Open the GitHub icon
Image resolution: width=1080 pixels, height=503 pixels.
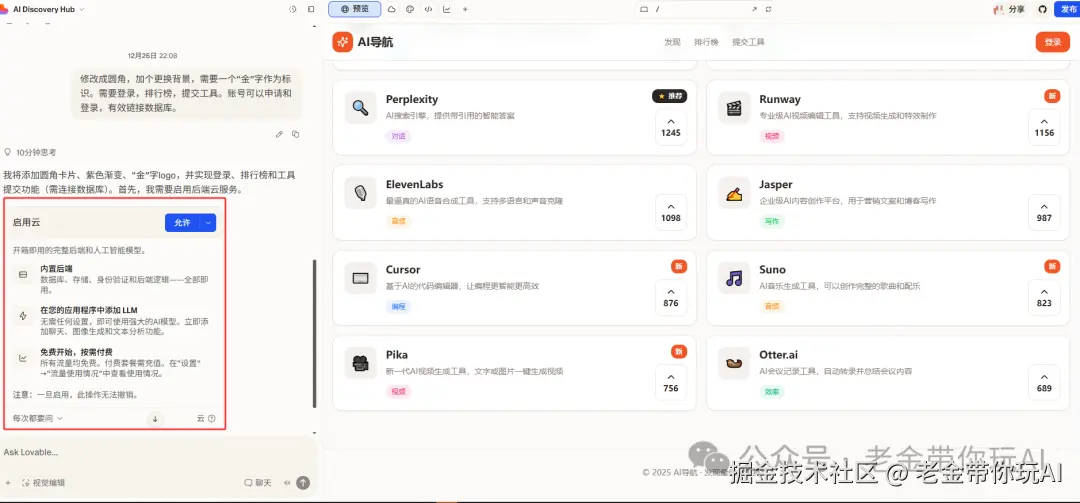pos(1042,10)
